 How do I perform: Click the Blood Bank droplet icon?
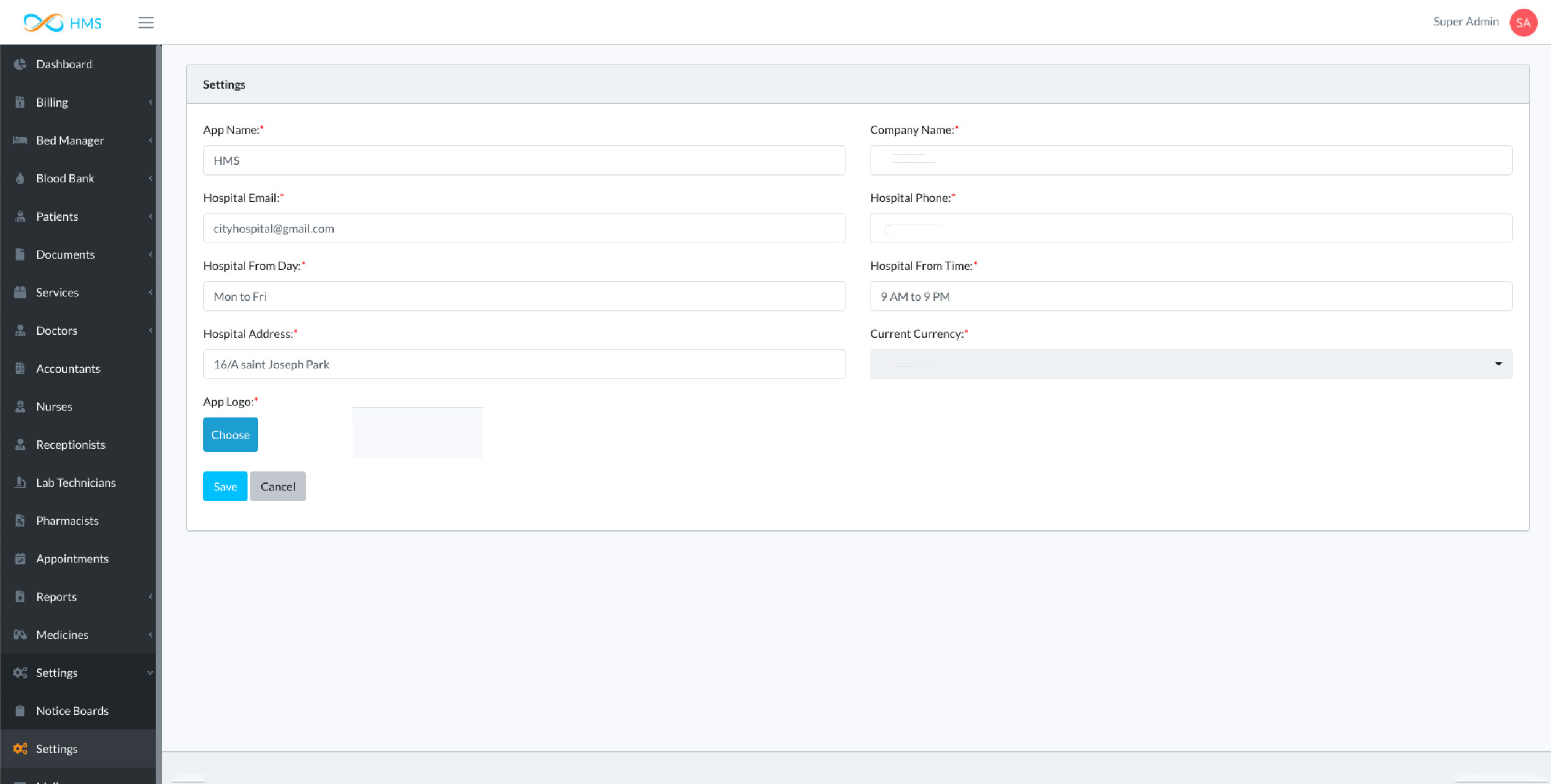[20, 179]
